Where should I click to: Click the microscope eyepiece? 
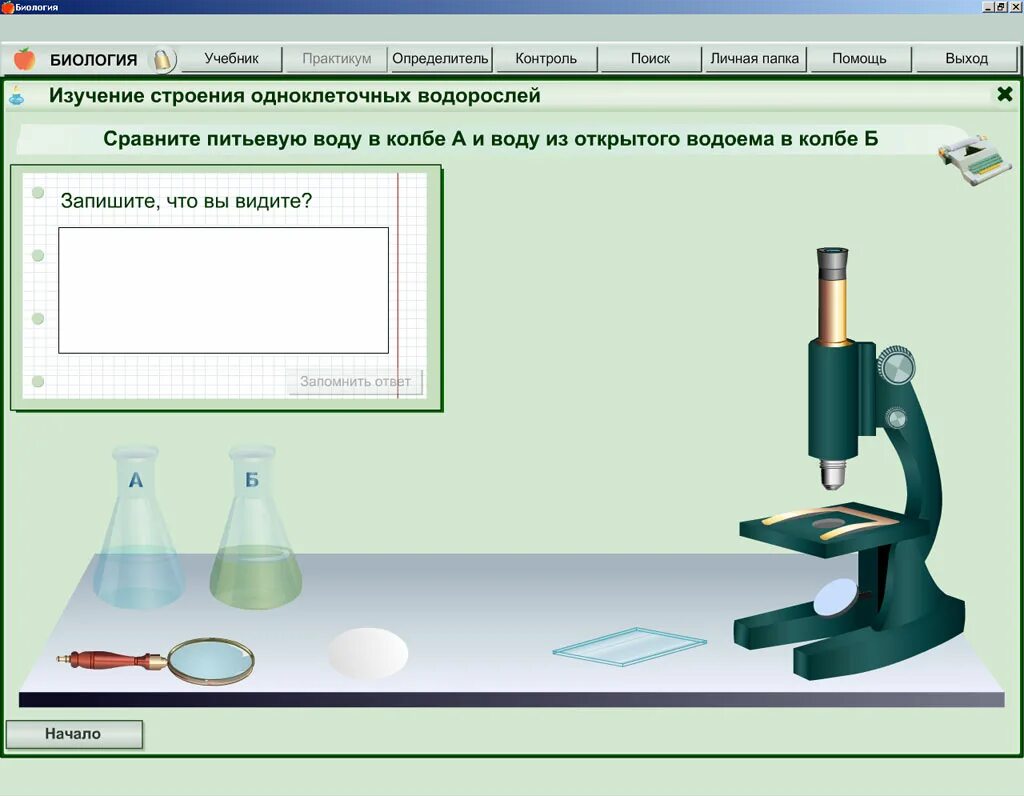(833, 263)
